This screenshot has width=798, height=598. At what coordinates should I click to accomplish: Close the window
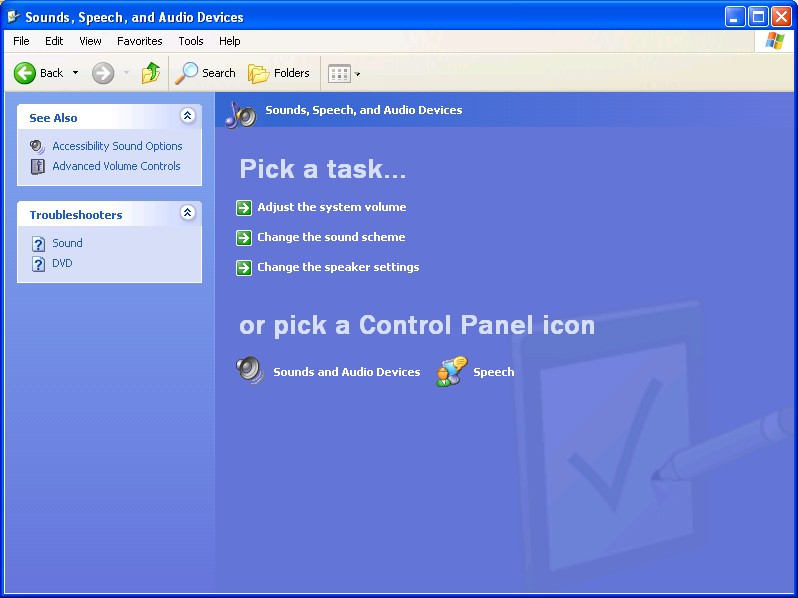[x=781, y=17]
